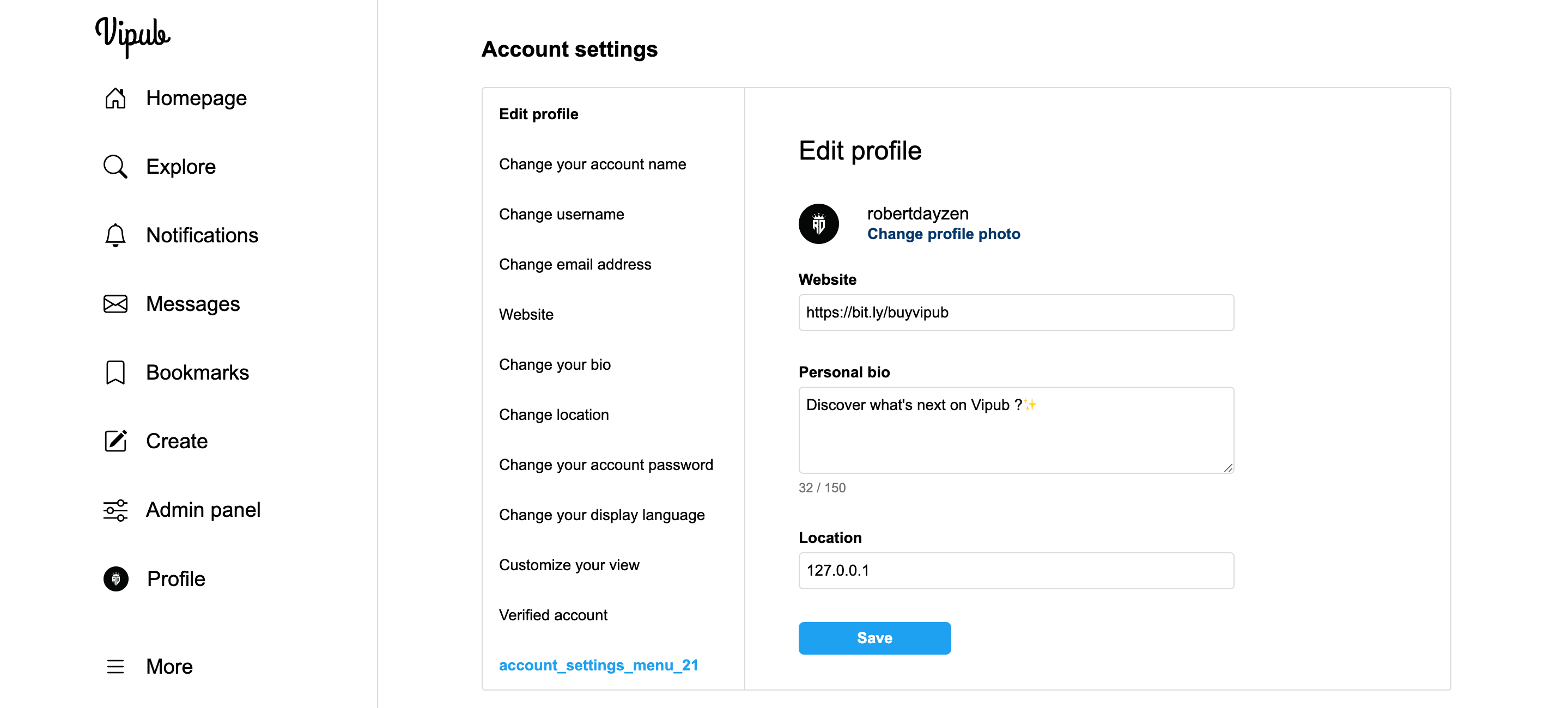Select Change your bio
The image size is (1568, 708).
(554, 364)
